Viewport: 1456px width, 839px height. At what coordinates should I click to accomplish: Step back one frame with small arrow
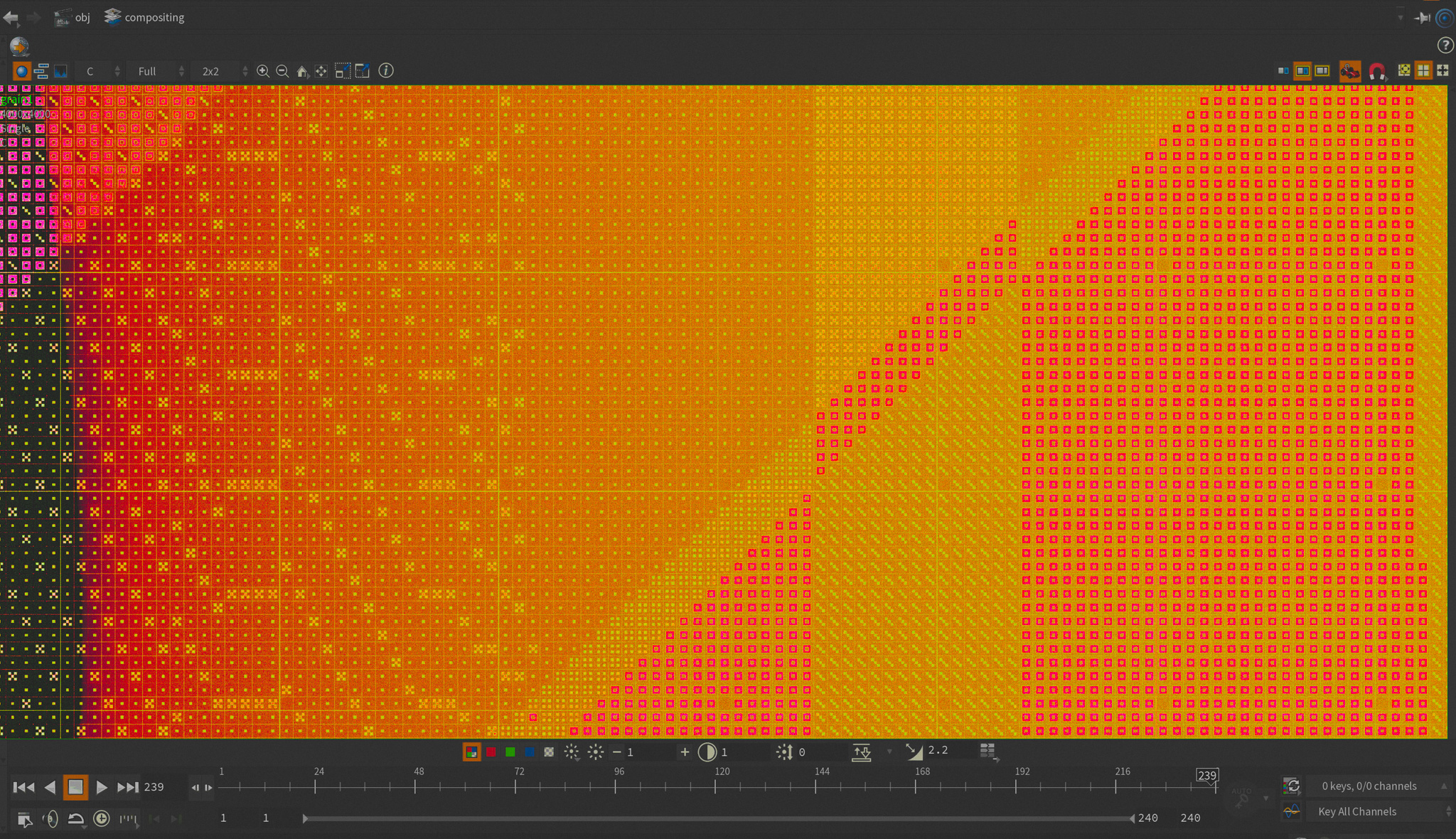pos(196,788)
